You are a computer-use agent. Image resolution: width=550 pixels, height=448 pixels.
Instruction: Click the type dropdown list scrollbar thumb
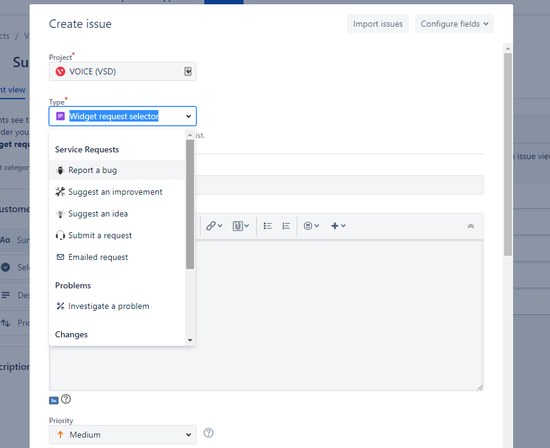coord(190,205)
